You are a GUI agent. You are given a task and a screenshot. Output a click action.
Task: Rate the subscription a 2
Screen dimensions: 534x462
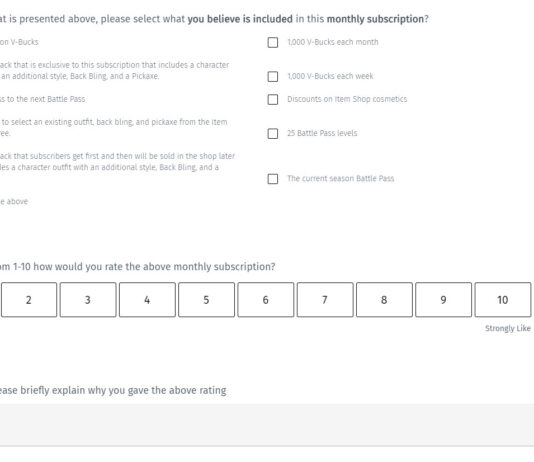(29, 300)
